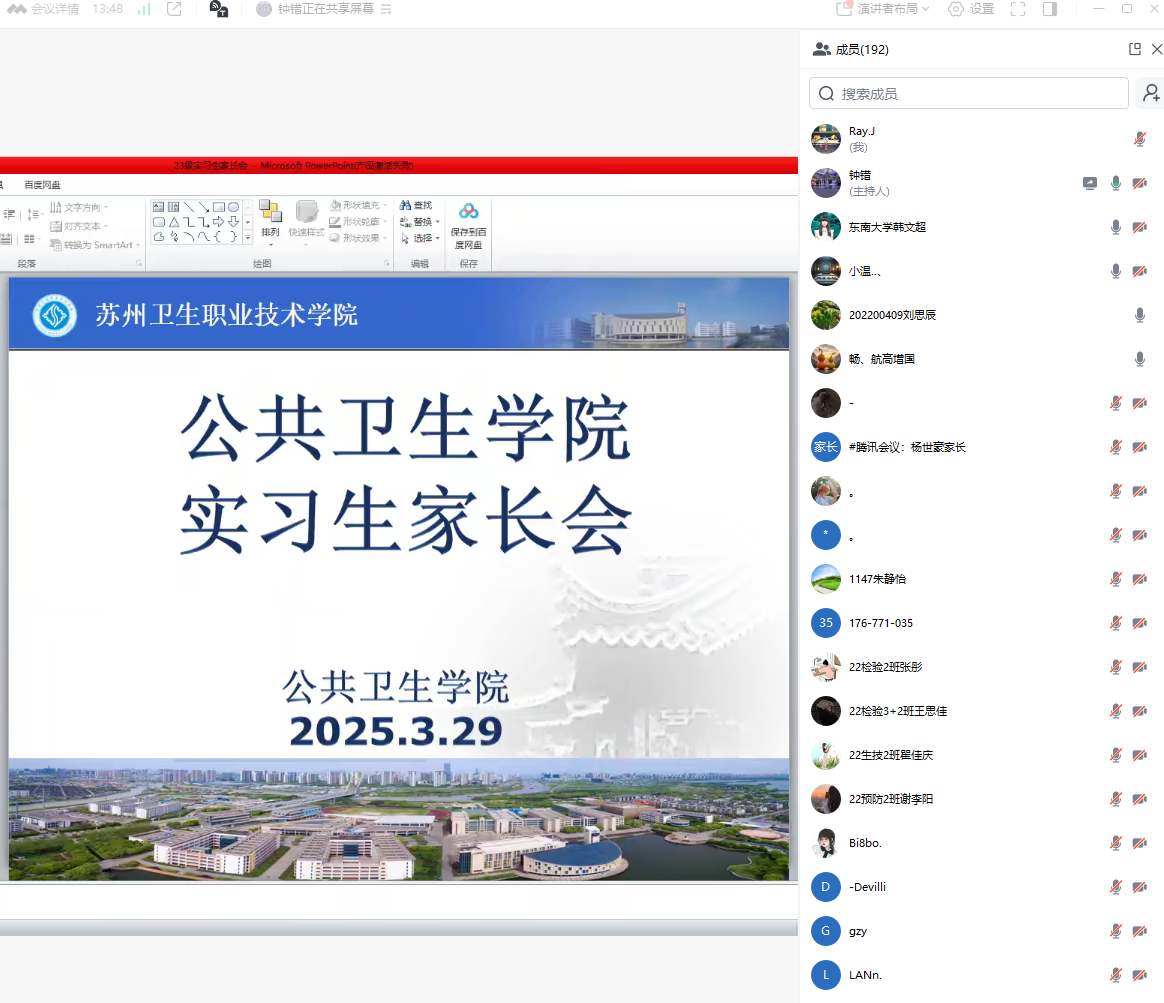This screenshot has height=1003, width=1164.
Task: Open 设置 settings
Action: click(971, 9)
